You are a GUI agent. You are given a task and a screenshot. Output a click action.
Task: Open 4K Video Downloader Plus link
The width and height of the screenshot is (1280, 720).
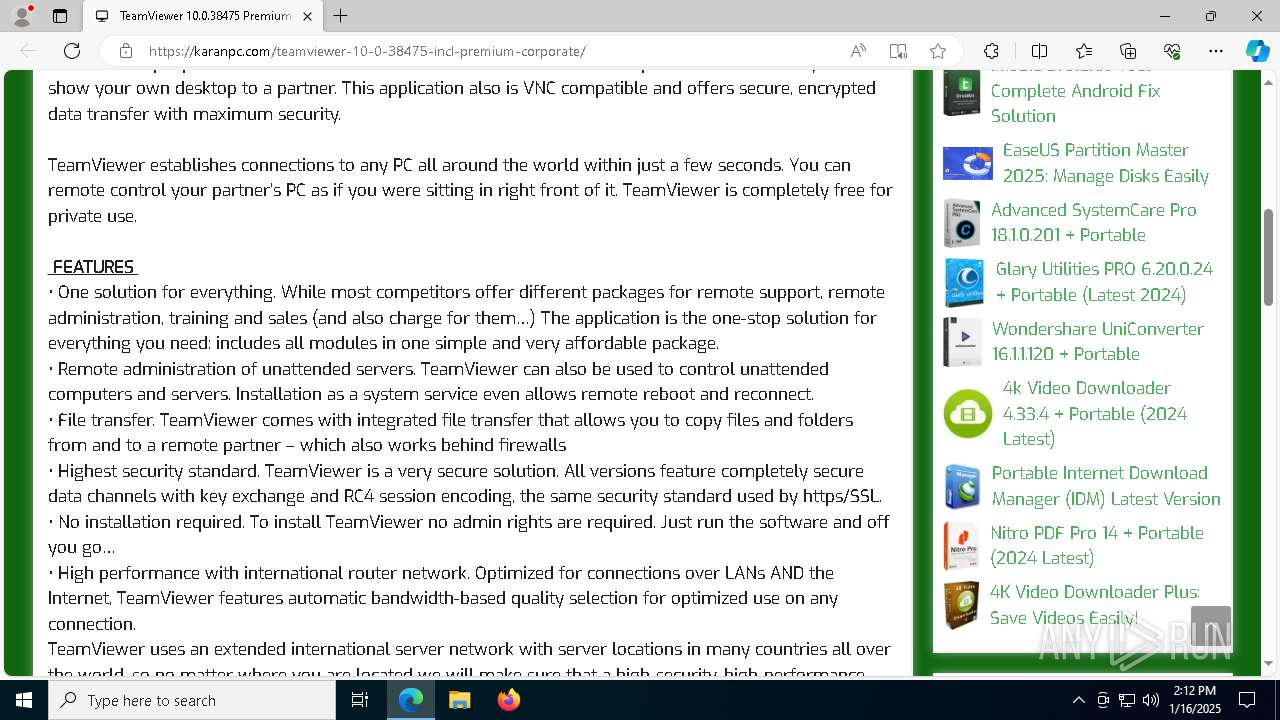click(1094, 605)
